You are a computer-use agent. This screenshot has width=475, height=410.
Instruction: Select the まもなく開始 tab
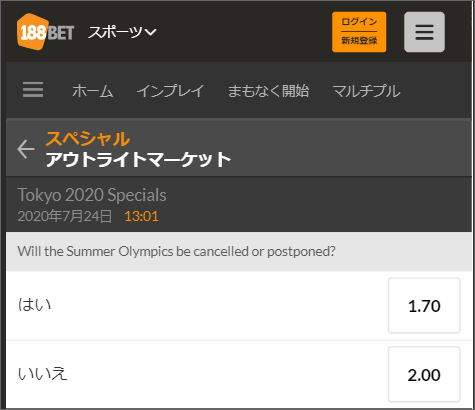click(x=268, y=91)
